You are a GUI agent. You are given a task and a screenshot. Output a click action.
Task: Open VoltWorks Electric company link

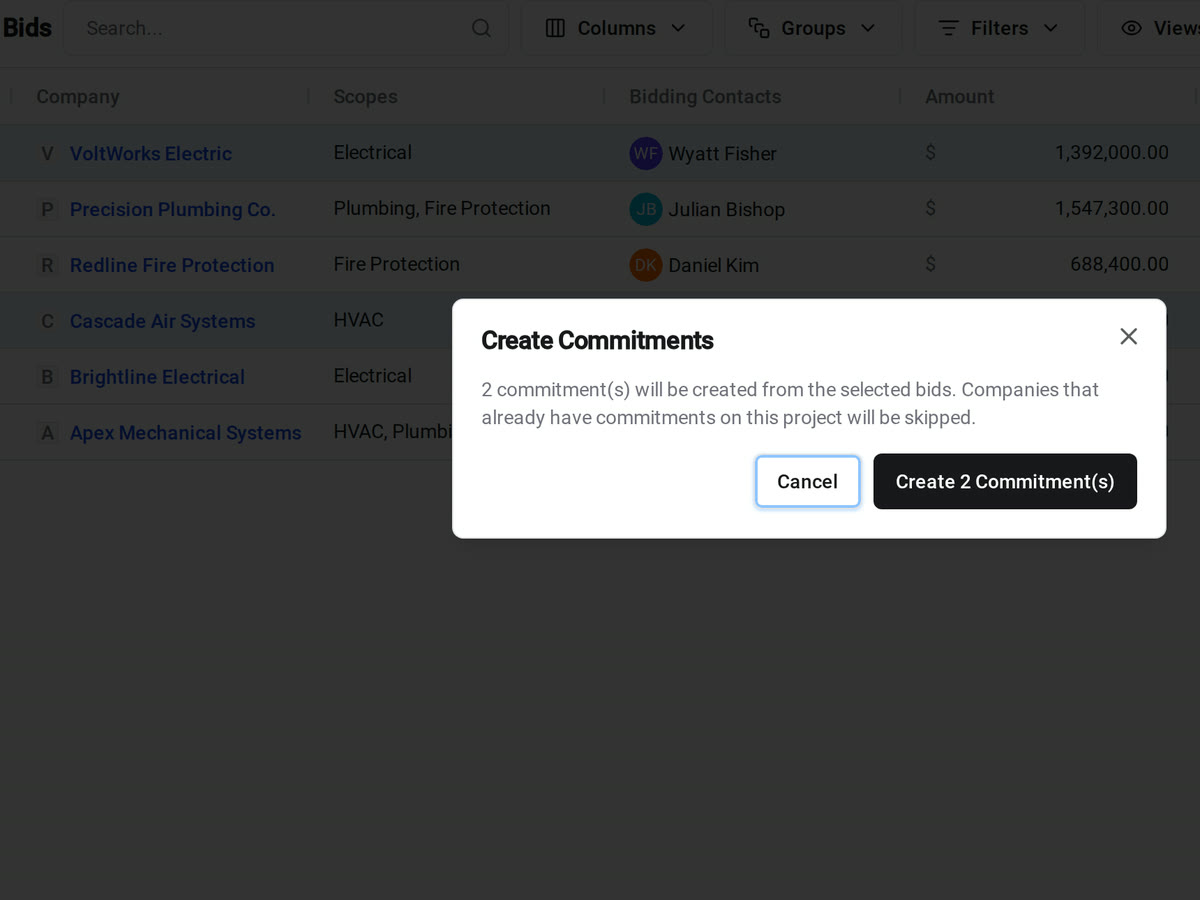point(151,153)
